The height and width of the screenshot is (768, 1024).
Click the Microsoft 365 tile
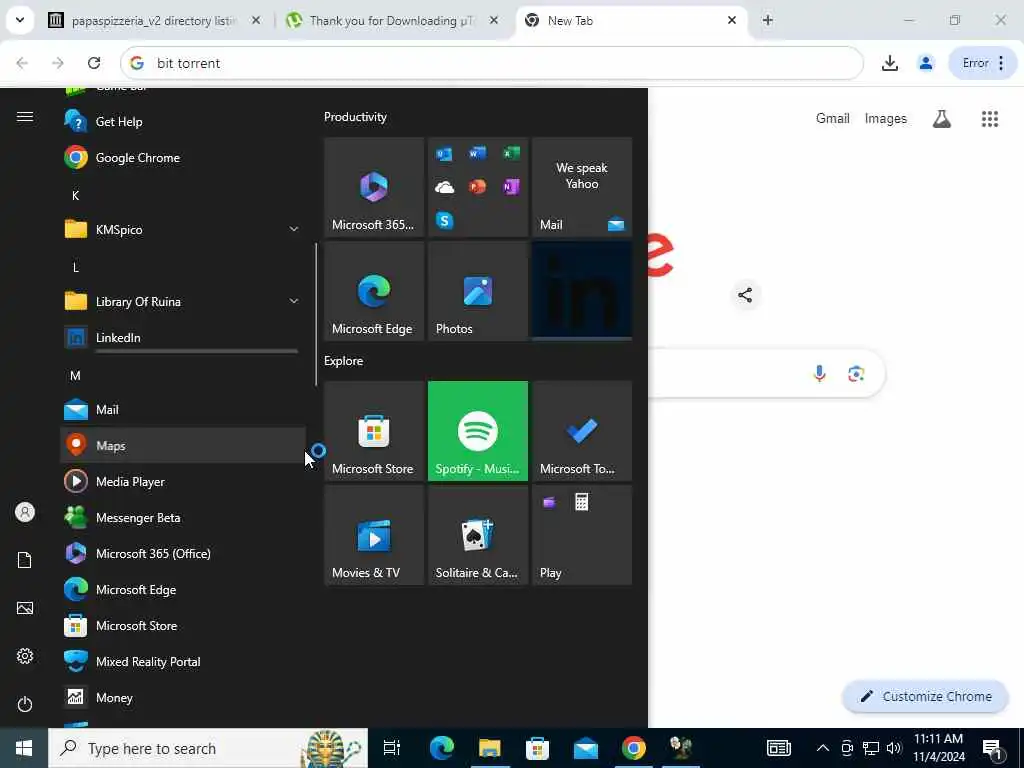click(374, 187)
